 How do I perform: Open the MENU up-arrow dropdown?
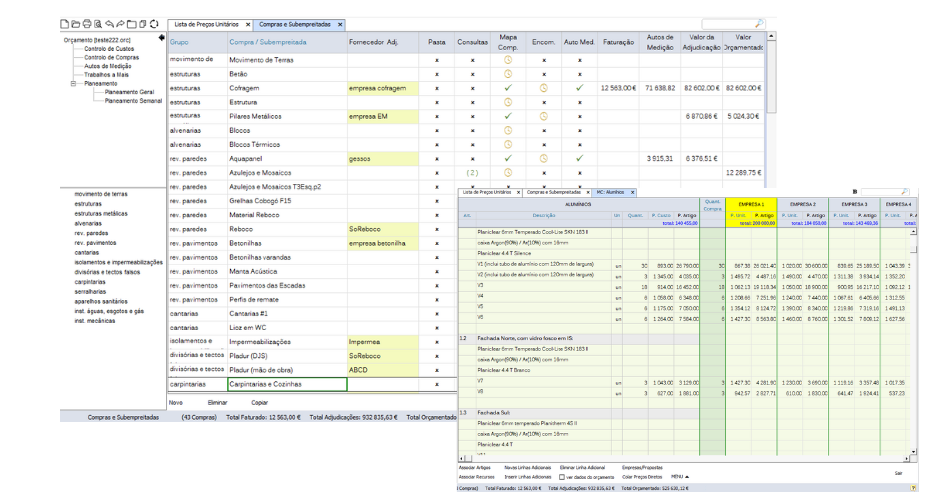click(680, 477)
